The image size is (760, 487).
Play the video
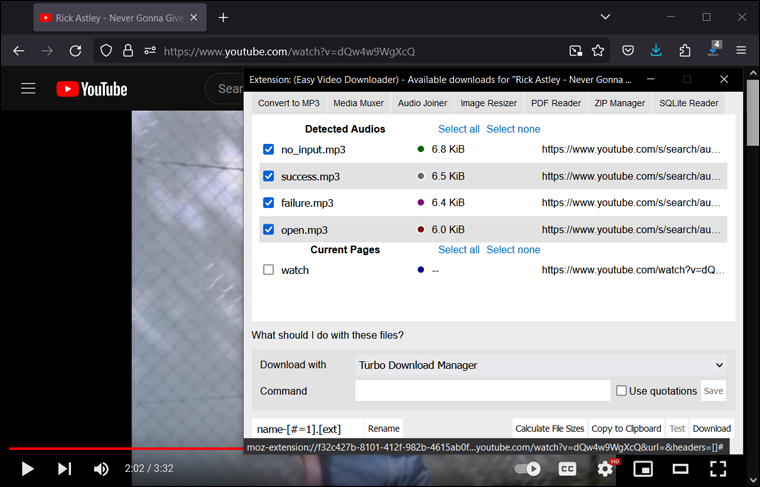click(27, 469)
